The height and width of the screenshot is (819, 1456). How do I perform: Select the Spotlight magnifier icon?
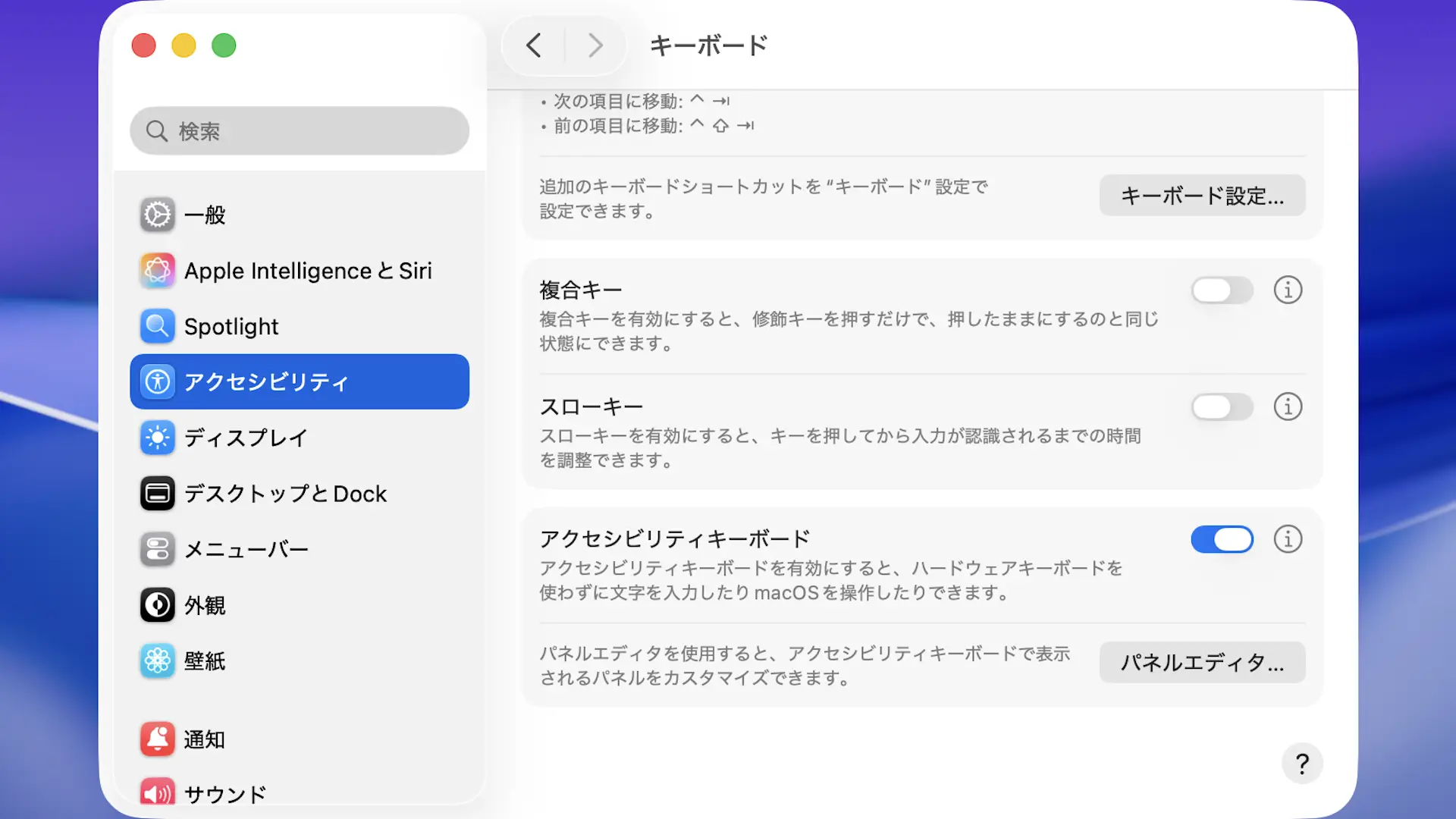click(158, 326)
